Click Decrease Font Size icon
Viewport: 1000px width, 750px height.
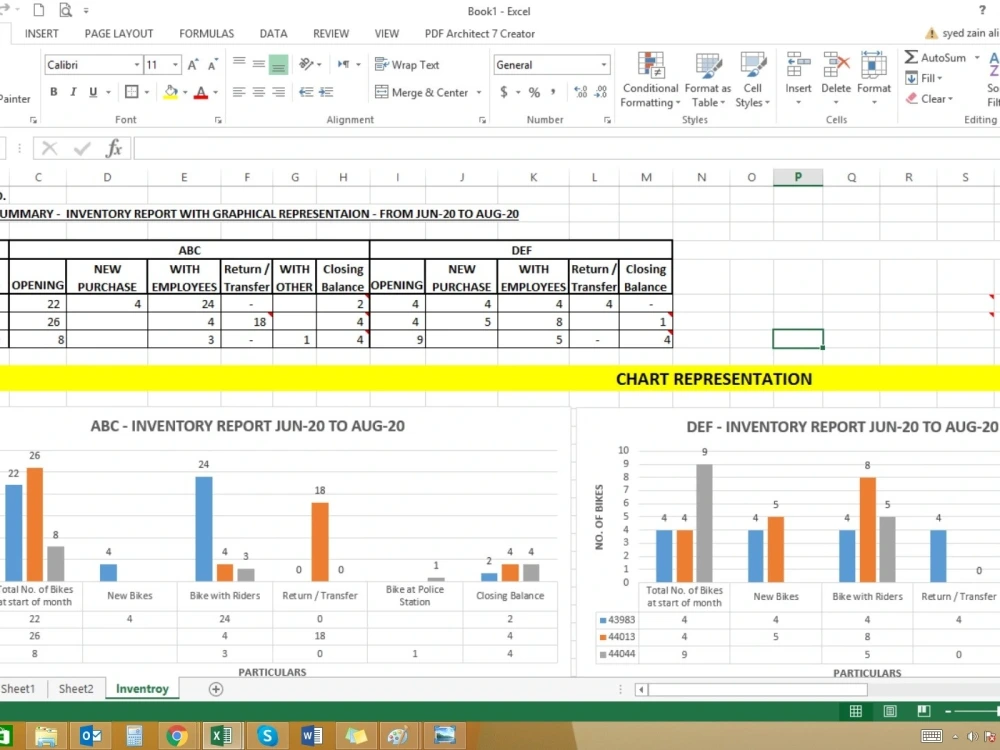click(x=212, y=64)
